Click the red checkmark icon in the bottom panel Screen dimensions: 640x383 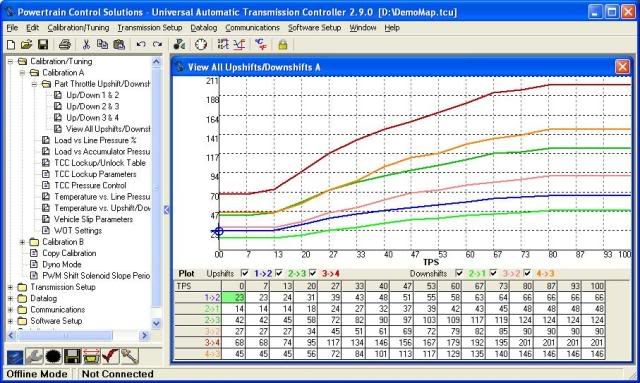click(110, 356)
